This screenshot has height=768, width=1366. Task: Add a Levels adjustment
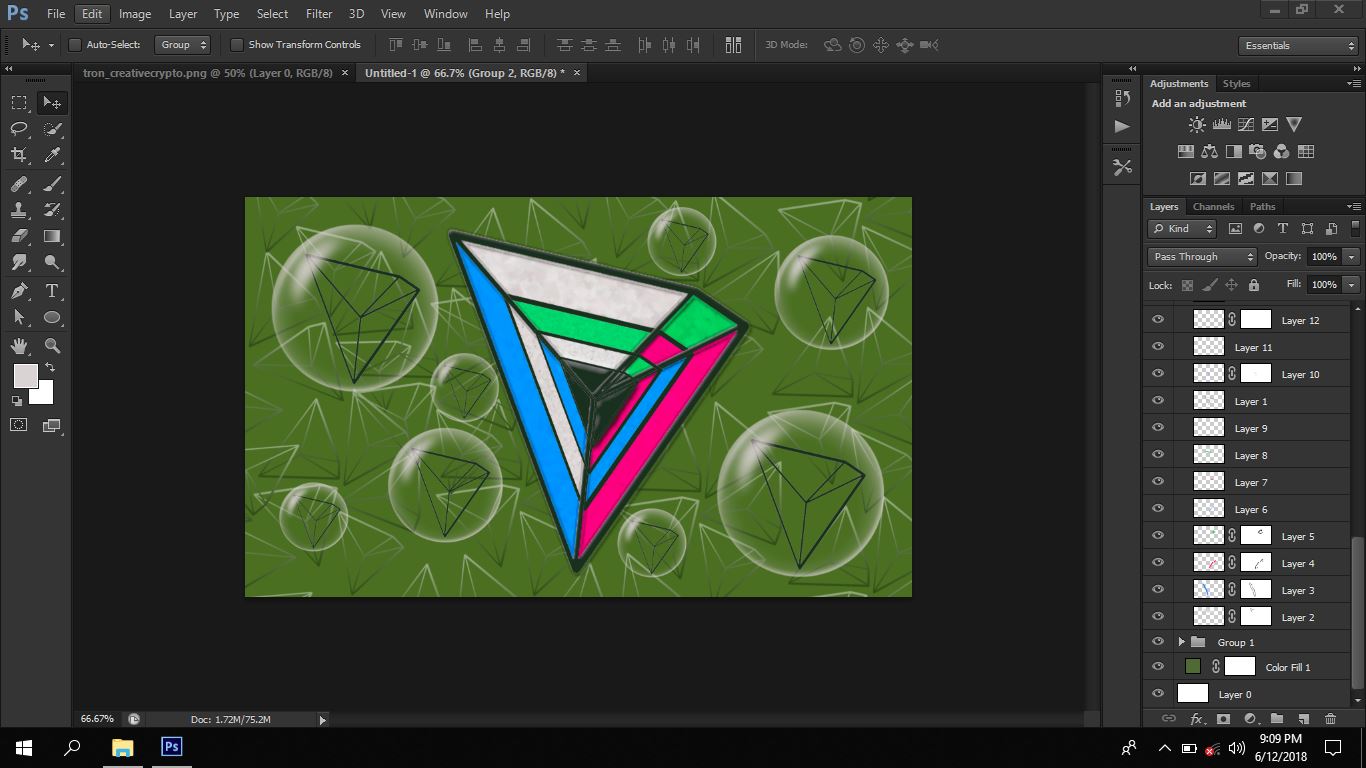pyautogui.click(x=1221, y=125)
